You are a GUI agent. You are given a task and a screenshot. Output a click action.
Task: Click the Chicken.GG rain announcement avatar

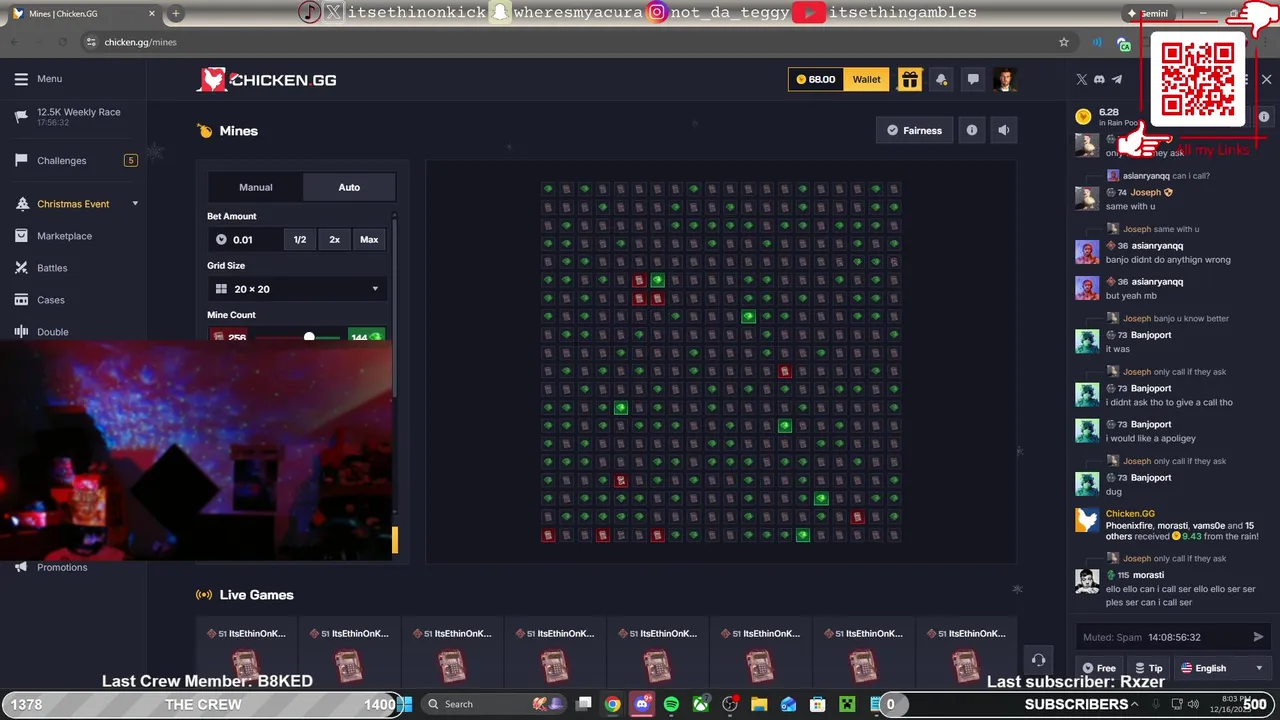tap(1087, 519)
